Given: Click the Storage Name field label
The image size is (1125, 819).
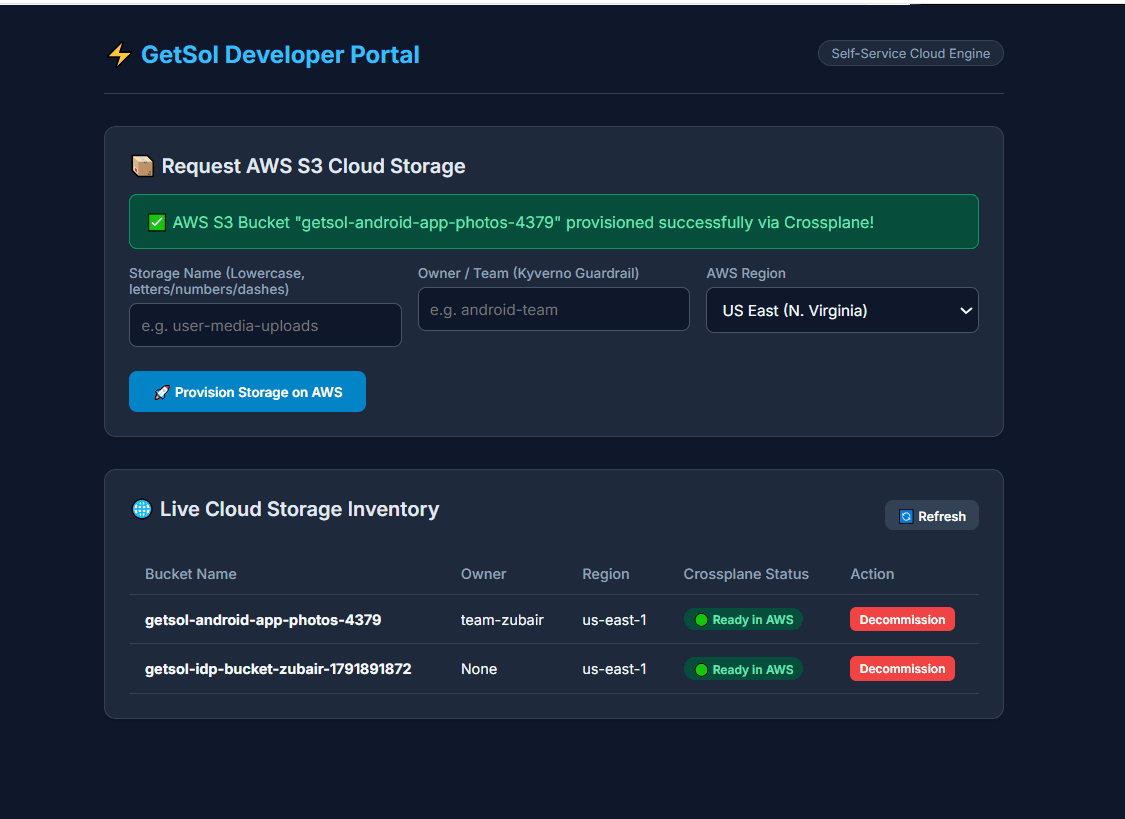Looking at the screenshot, I should pyautogui.click(x=217, y=281).
